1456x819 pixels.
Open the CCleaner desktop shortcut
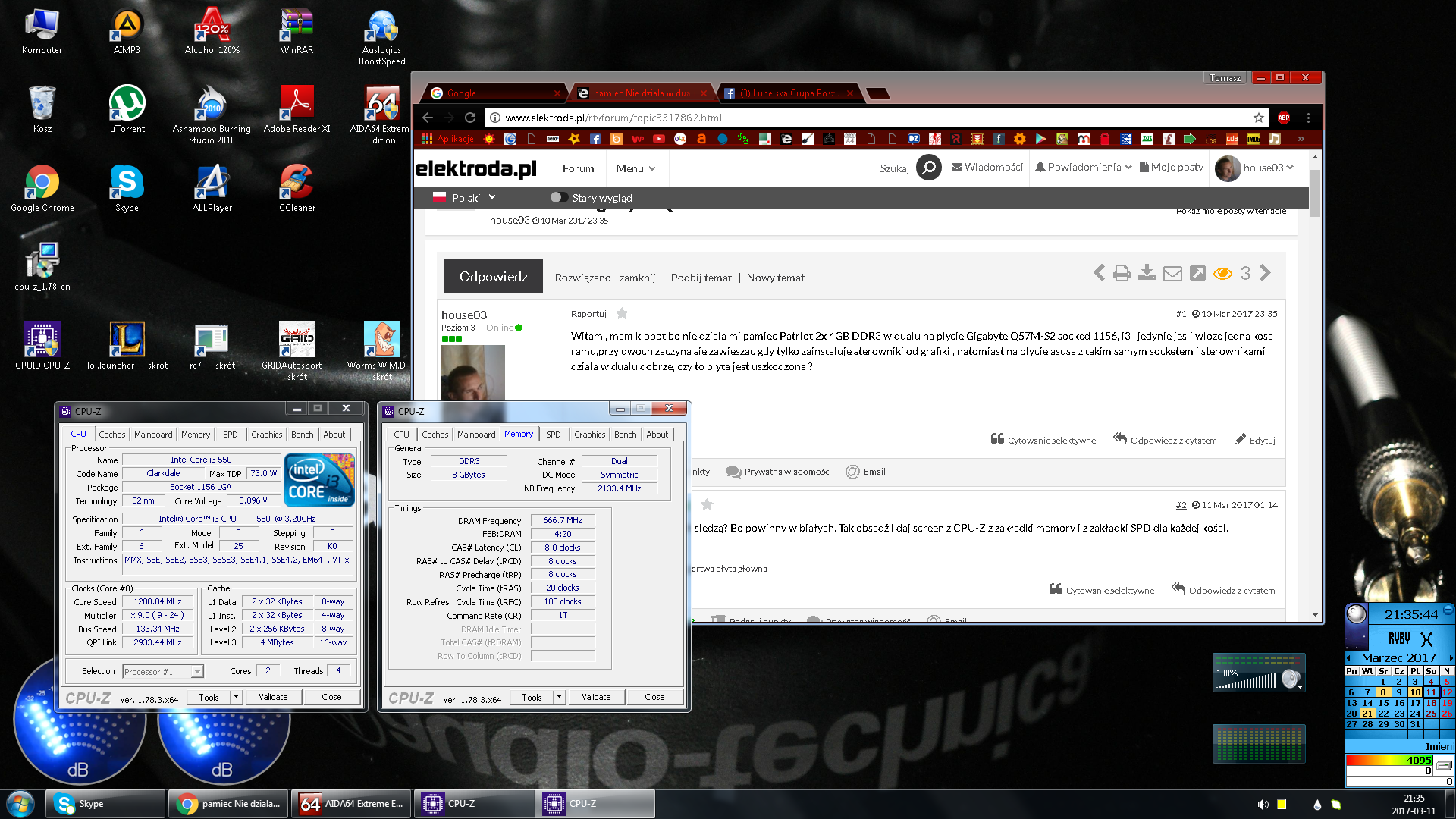pos(297,190)
